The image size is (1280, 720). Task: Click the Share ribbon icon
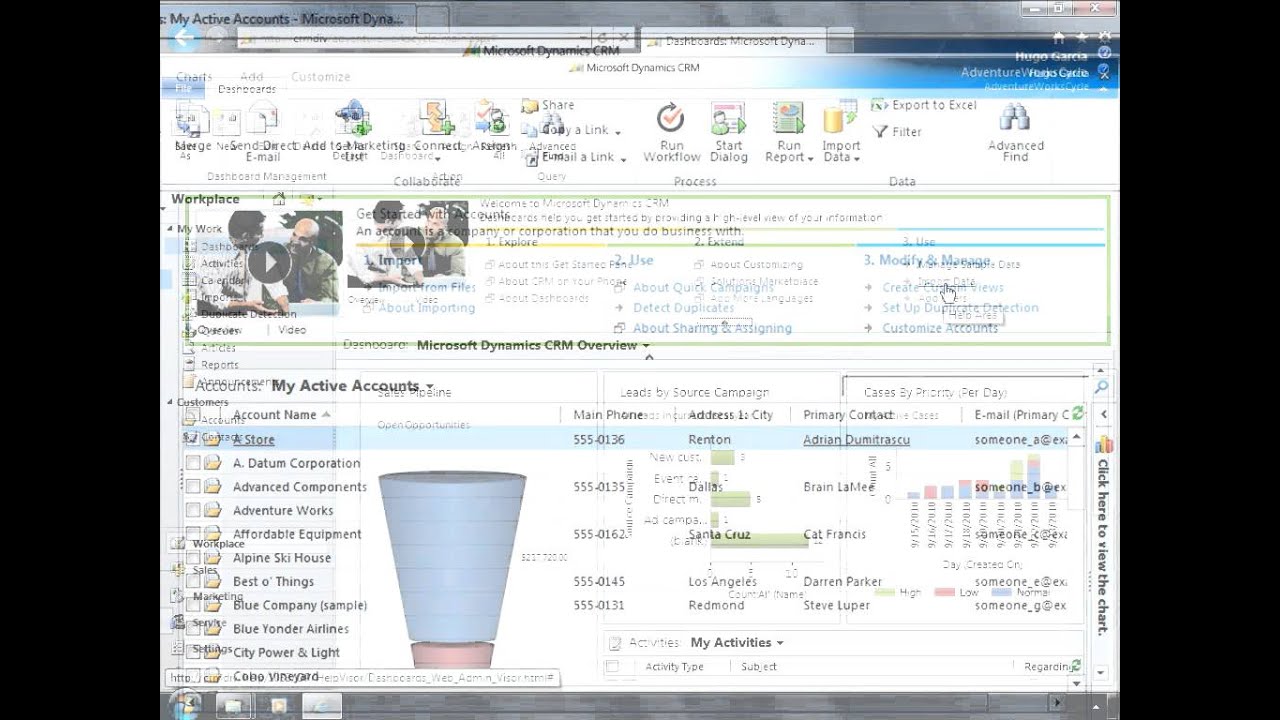click(x=529, y=105)
